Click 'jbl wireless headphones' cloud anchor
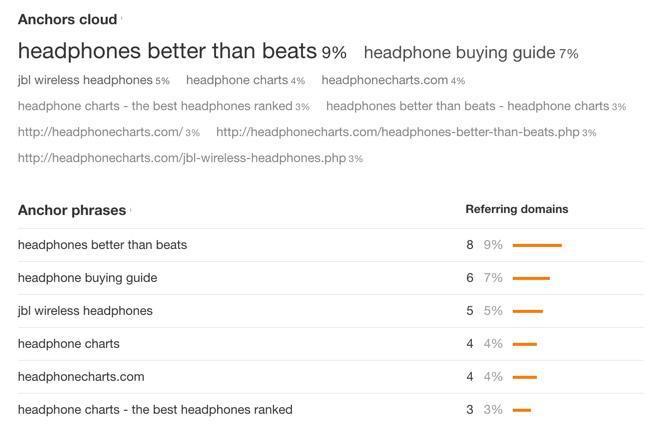Image resolution: width=660 pixels, height=426 pixels. tap(85, 80)
